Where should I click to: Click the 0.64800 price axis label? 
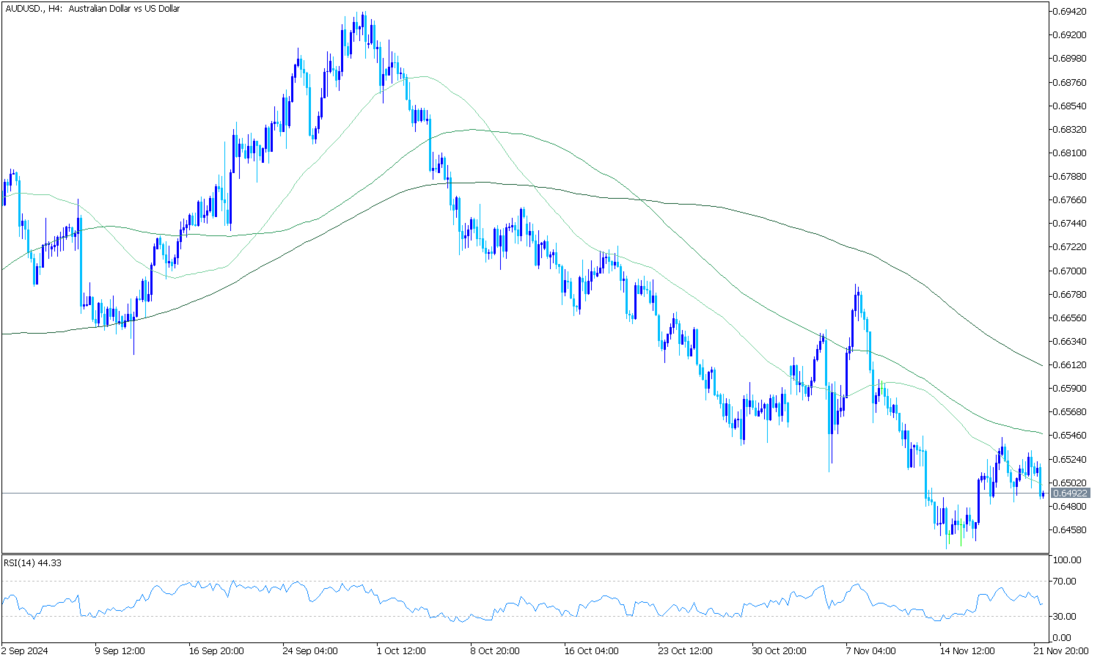[x=1070, y=506]
